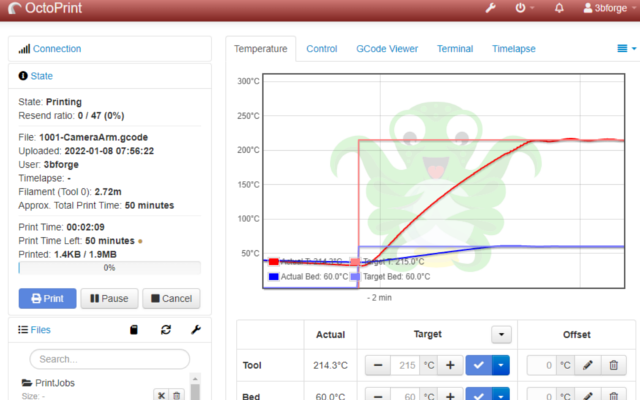This screenshot has height=400, width=640.
Task: Toggle Actual Bed legend swatch
Action: click(x=273, y=277)
